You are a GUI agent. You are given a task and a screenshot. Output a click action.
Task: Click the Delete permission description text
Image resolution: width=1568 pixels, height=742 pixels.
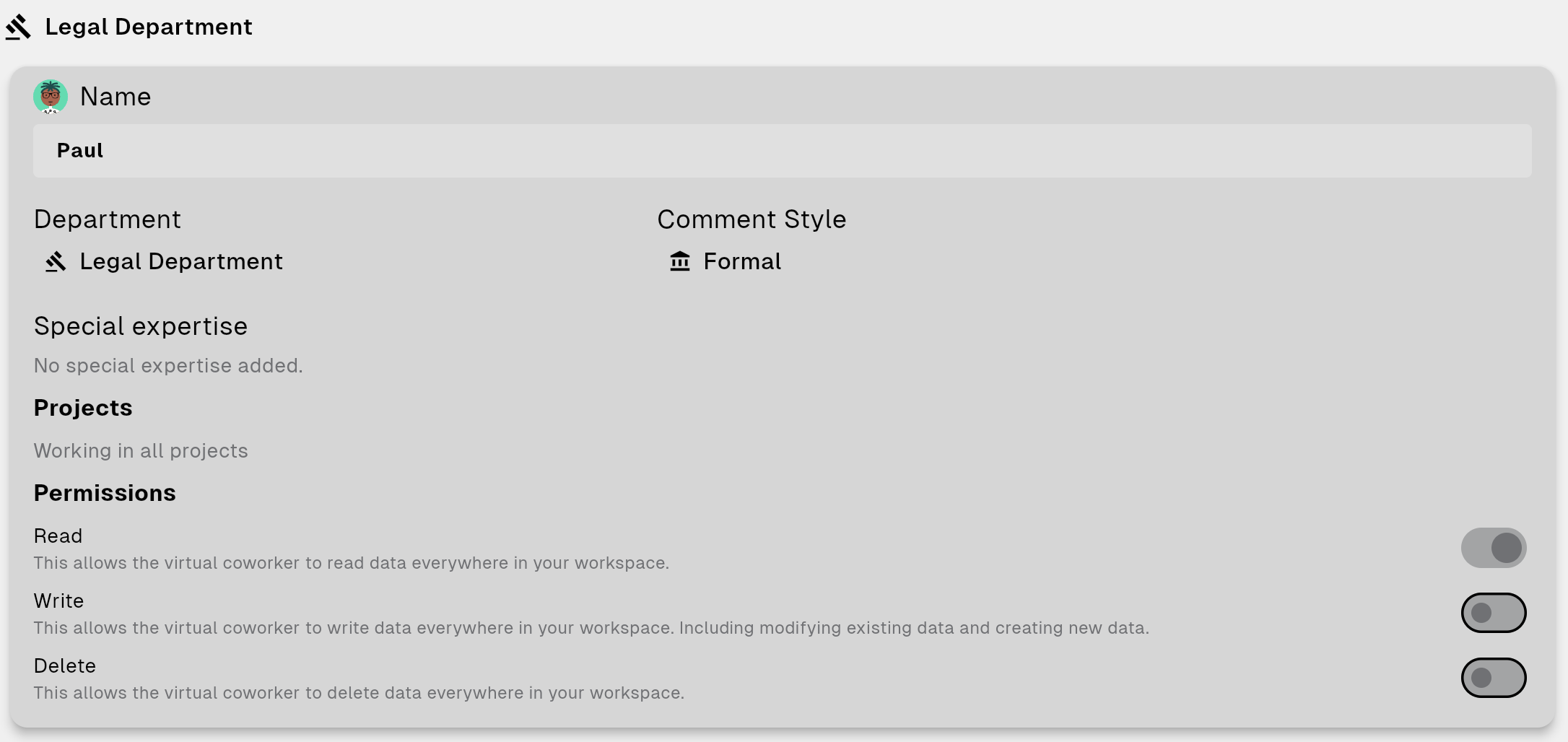pos(359,693)
